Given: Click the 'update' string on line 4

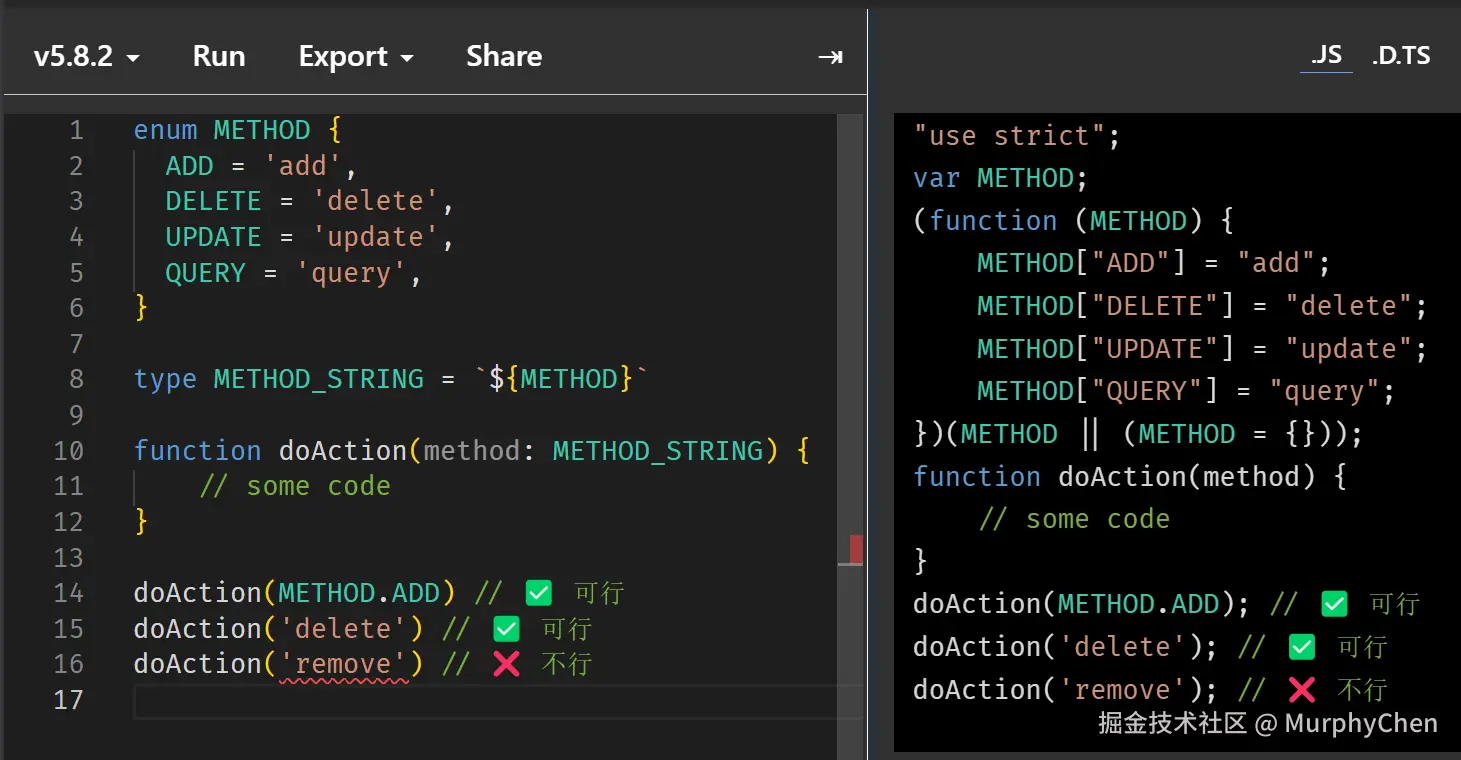Looking at the screenshot, I should point(376,237).
